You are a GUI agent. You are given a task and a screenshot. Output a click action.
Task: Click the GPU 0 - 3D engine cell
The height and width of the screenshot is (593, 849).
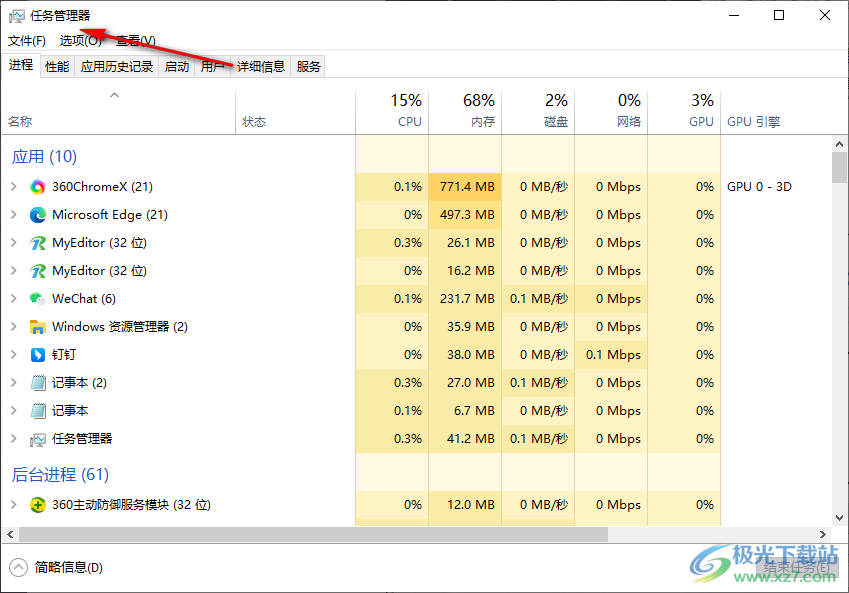pyautogui.click(x=759, y=187)
